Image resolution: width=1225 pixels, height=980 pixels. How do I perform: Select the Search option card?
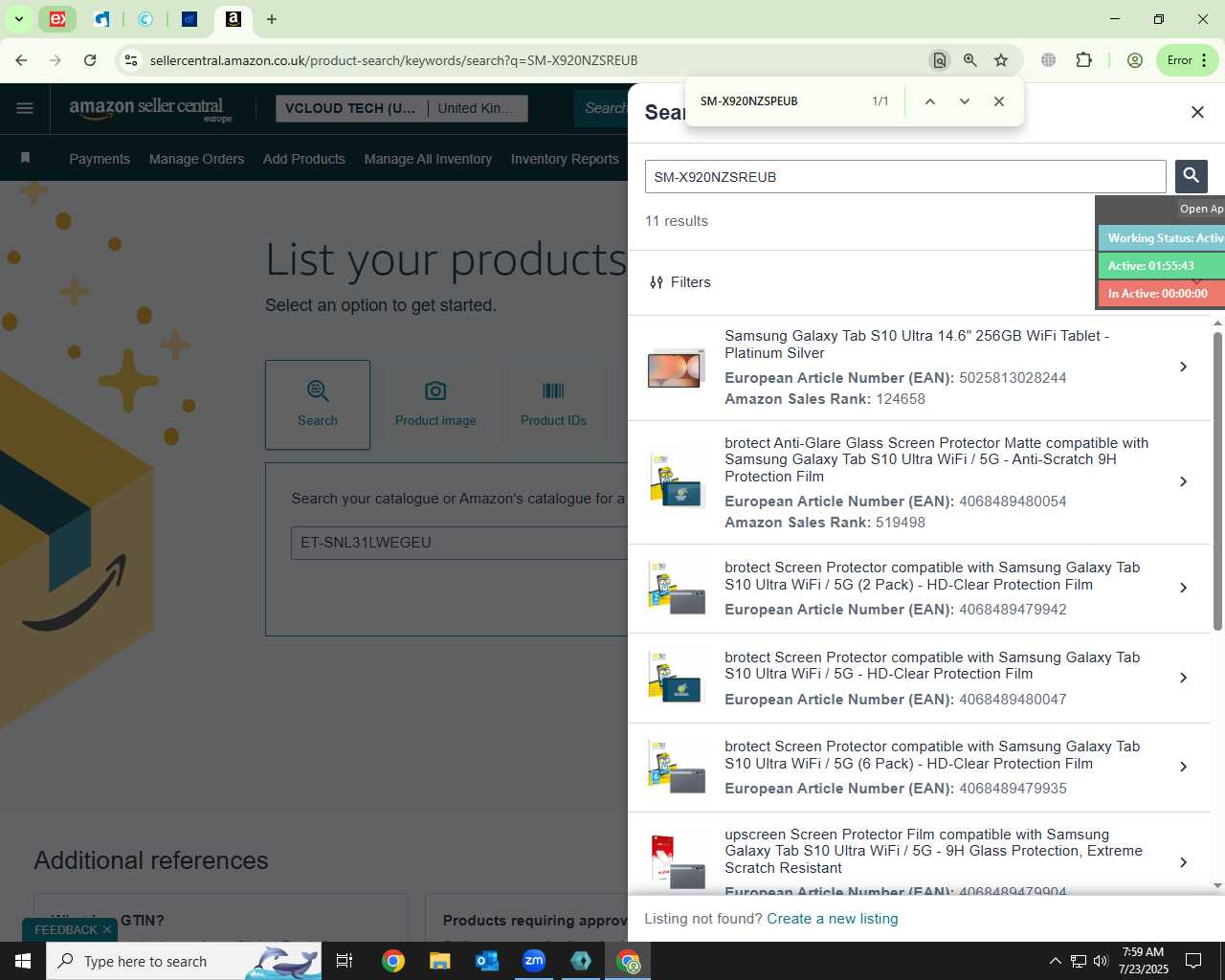(318, 405)
